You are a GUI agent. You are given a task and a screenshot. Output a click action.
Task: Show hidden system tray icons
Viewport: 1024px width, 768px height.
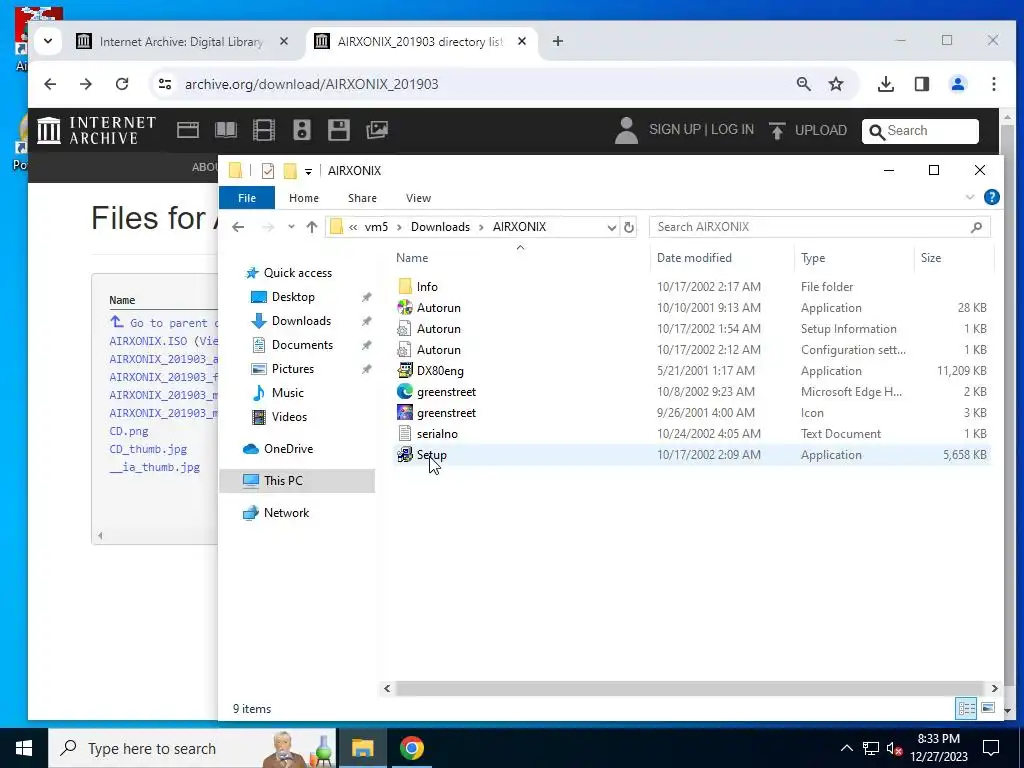pyautogui.click(x=846, y=748)
